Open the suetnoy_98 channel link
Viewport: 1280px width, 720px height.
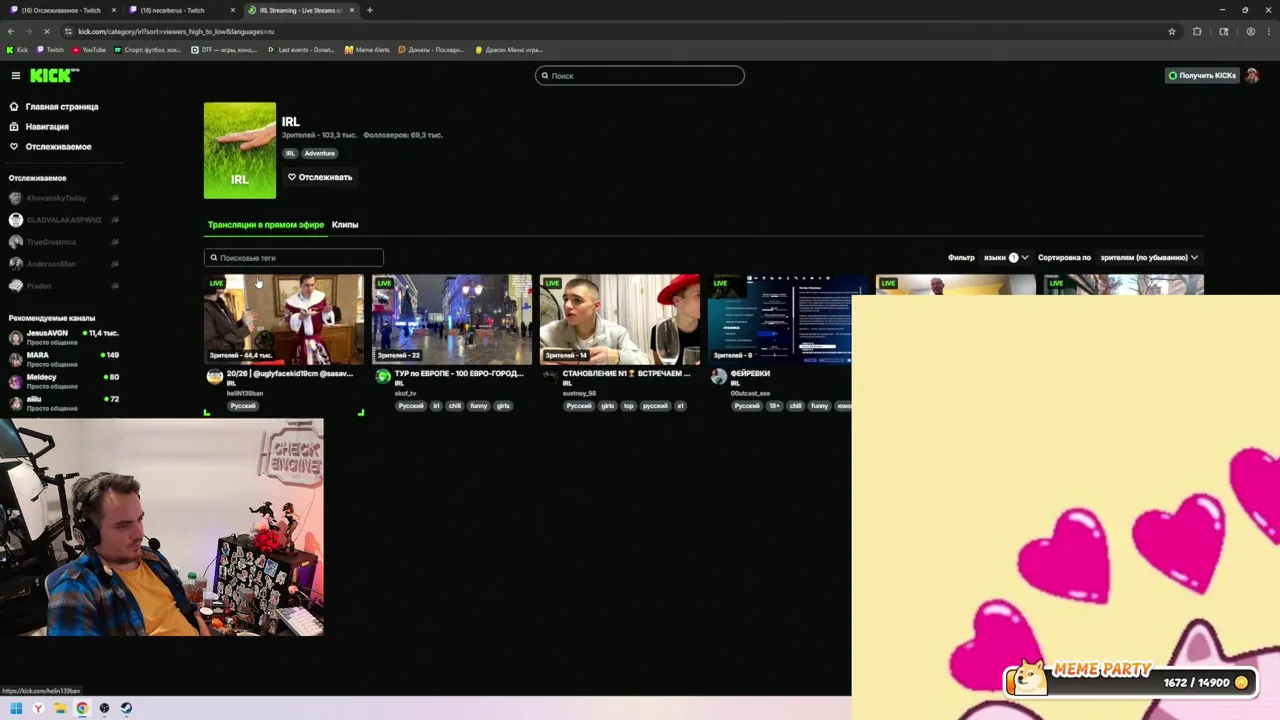click(579, 394)
